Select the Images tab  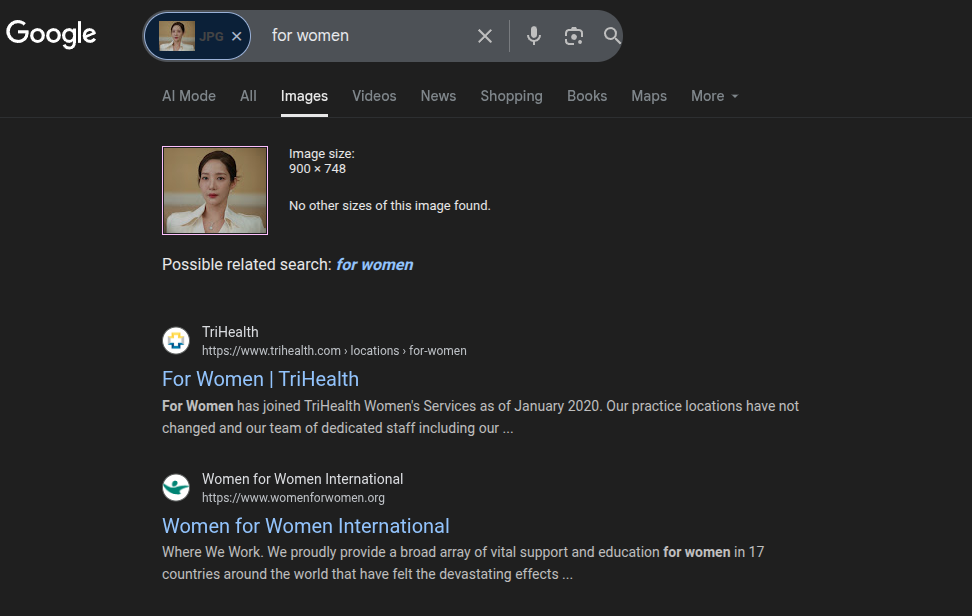(304, 96)
